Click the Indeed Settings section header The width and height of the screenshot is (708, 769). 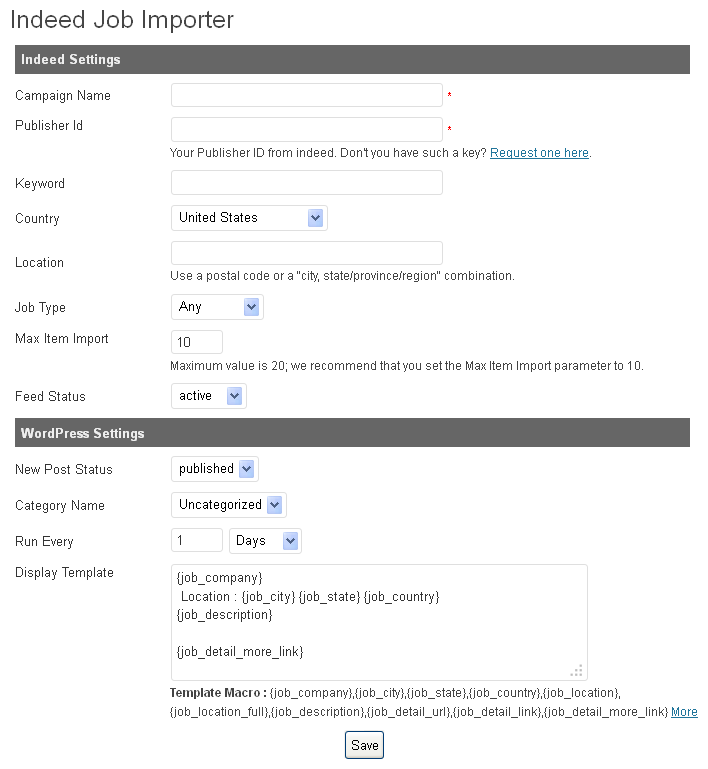[352, 60]
